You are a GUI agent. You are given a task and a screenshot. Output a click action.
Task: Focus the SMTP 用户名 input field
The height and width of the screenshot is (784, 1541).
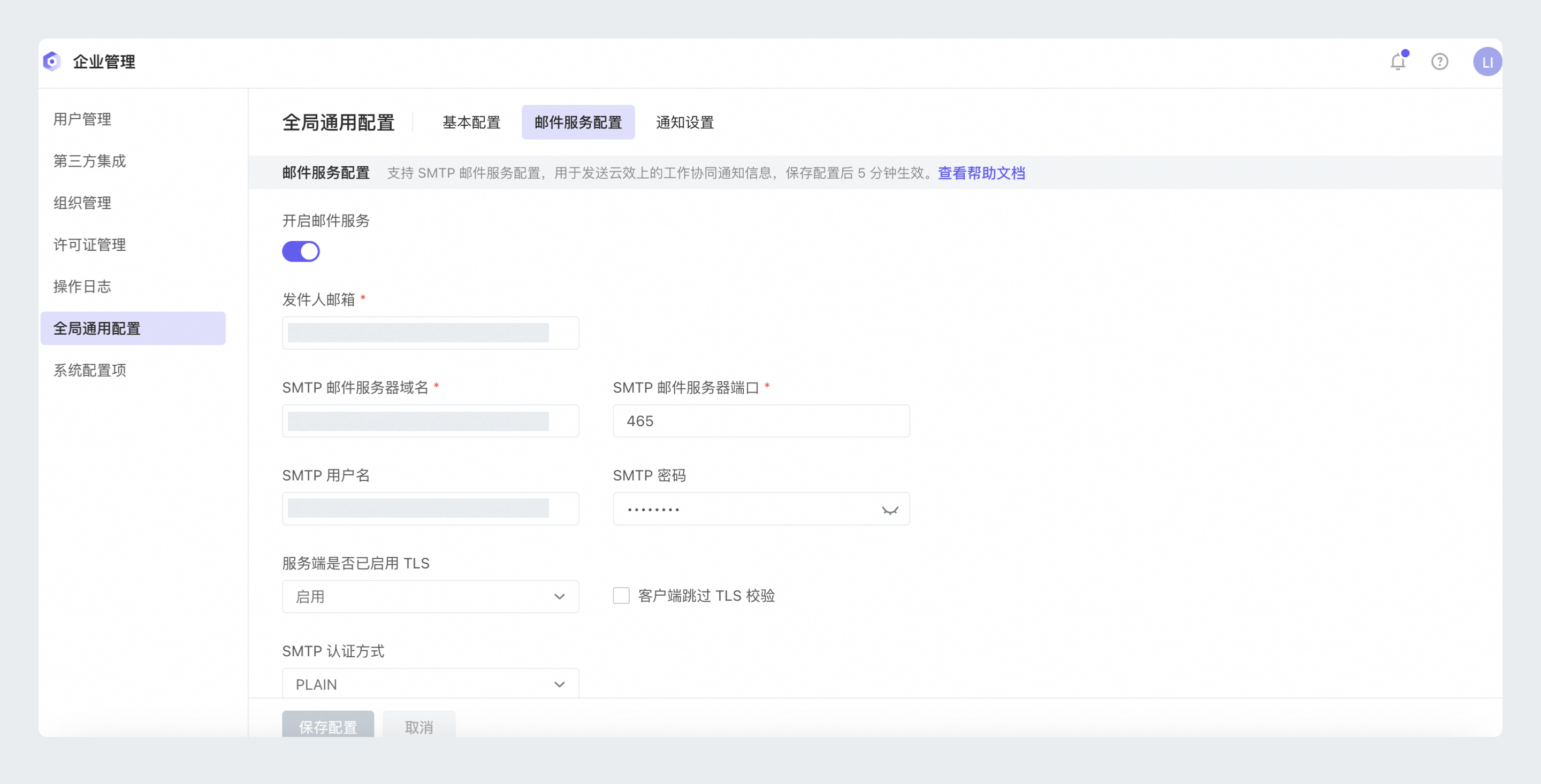click(x=431, y=508)
